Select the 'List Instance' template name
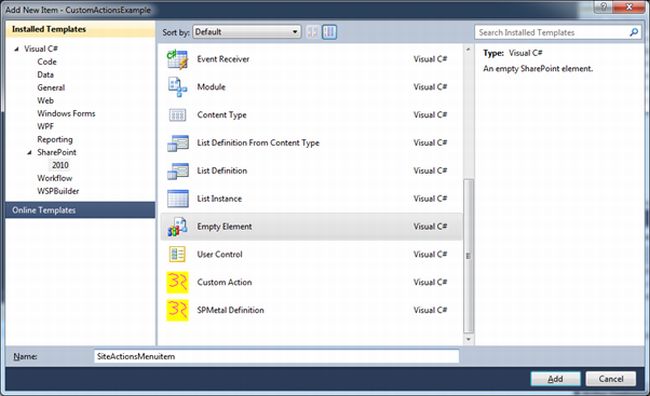 pos(219,199)
